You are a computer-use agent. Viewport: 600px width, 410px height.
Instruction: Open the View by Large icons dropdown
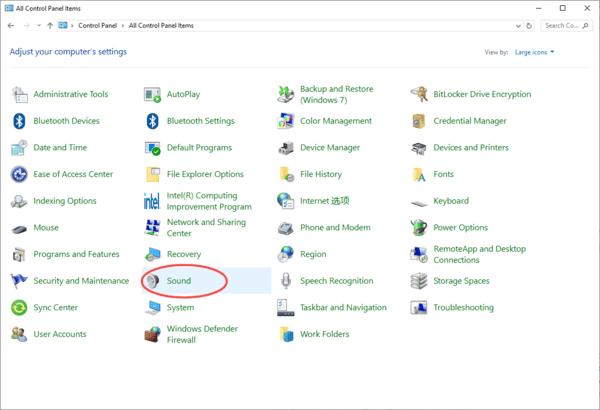[x=535, y=52]
